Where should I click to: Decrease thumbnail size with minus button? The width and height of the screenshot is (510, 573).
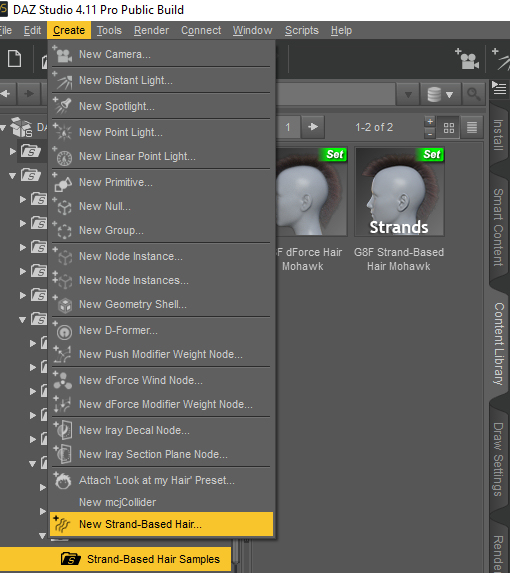[430, 133]
